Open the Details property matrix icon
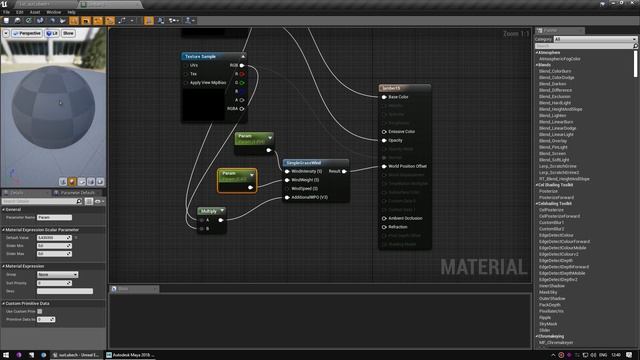 [89, 201]
